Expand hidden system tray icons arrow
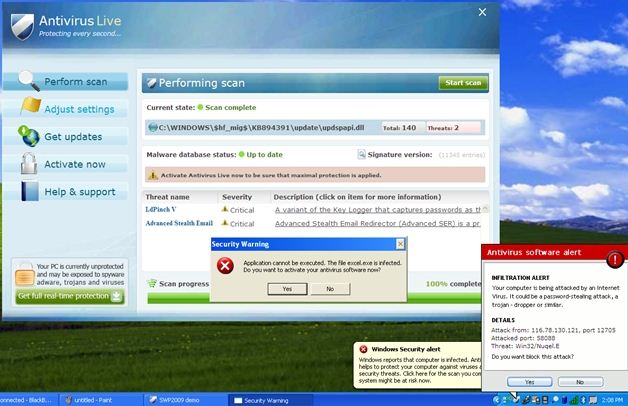Screen dimensions: 628x406 pos(497,400)
